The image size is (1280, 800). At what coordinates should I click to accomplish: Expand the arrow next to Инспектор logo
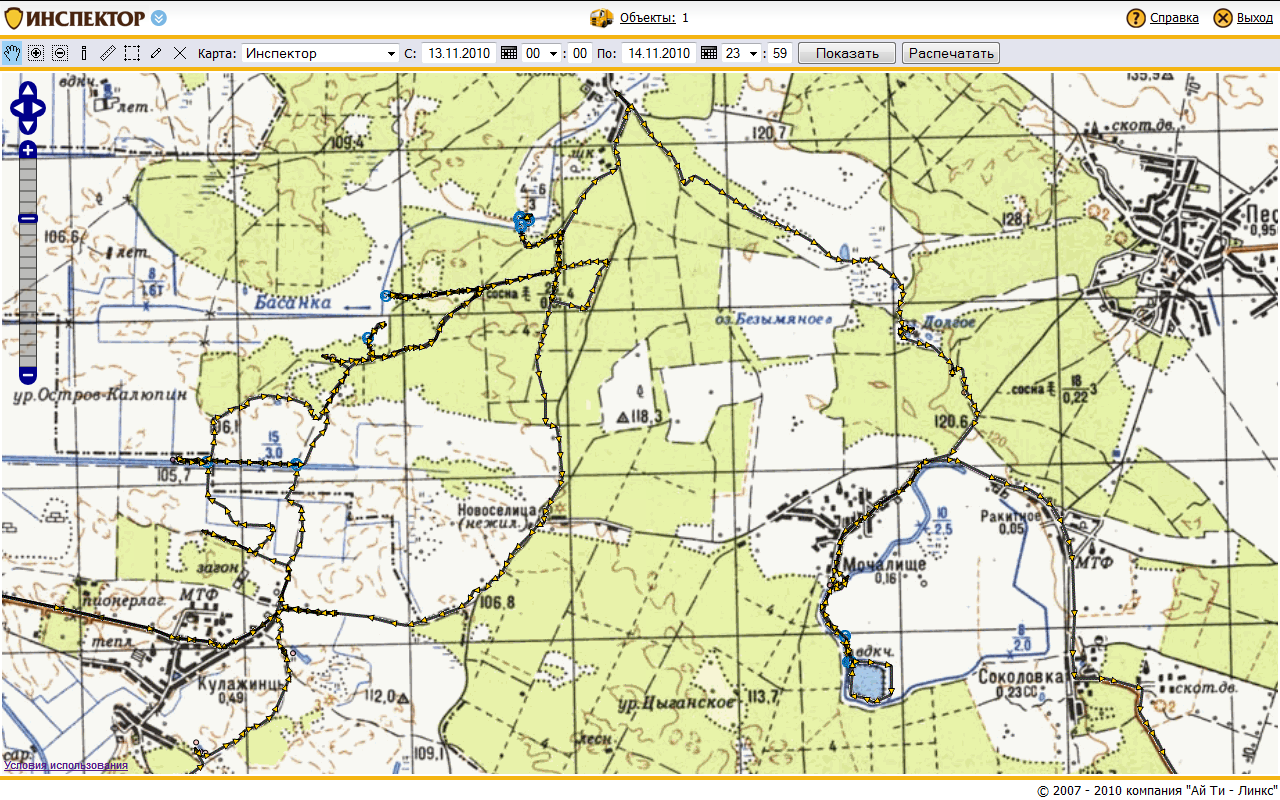(x=159, y=18)
